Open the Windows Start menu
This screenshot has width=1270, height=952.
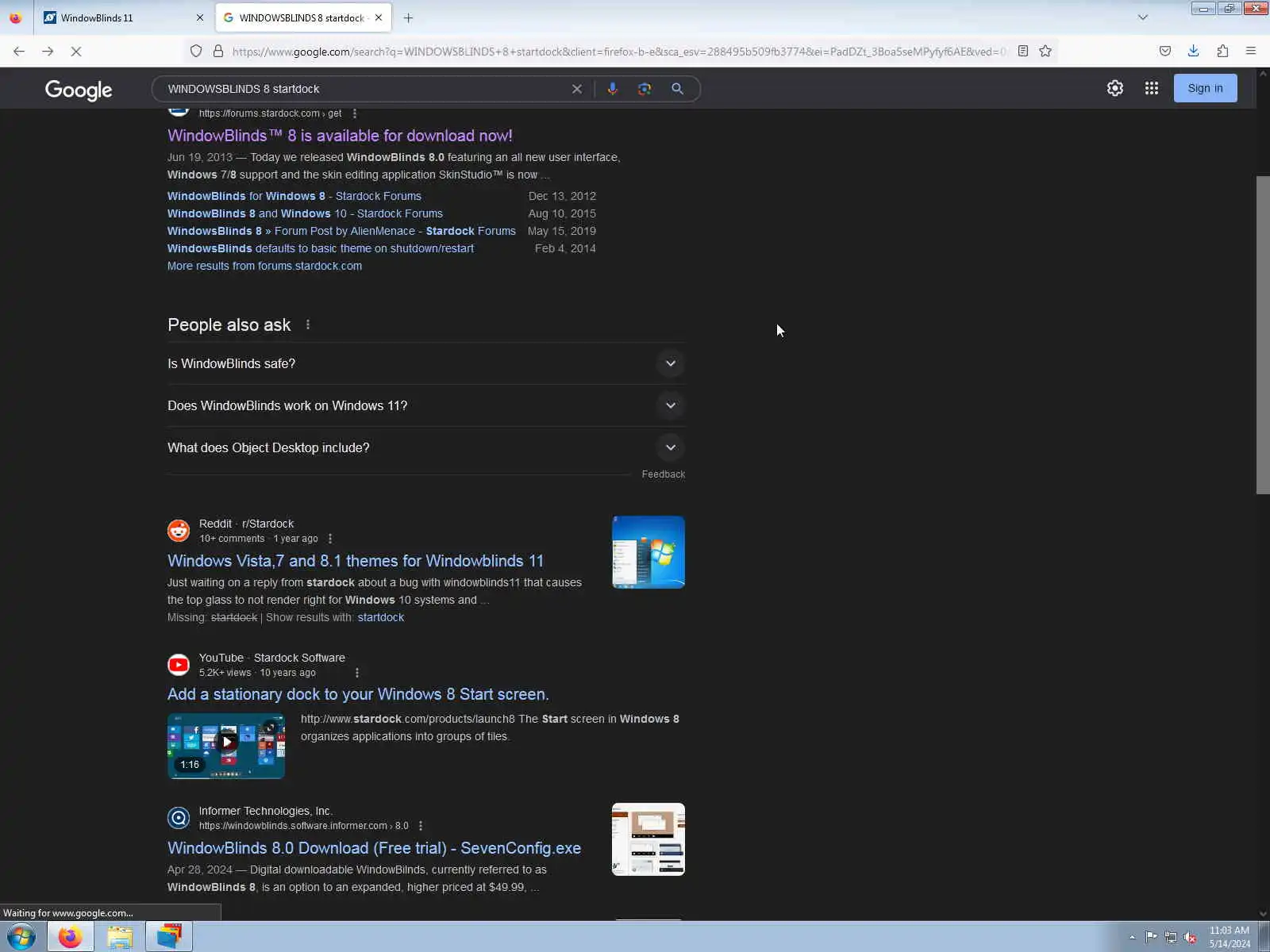(x=21, y=937)
